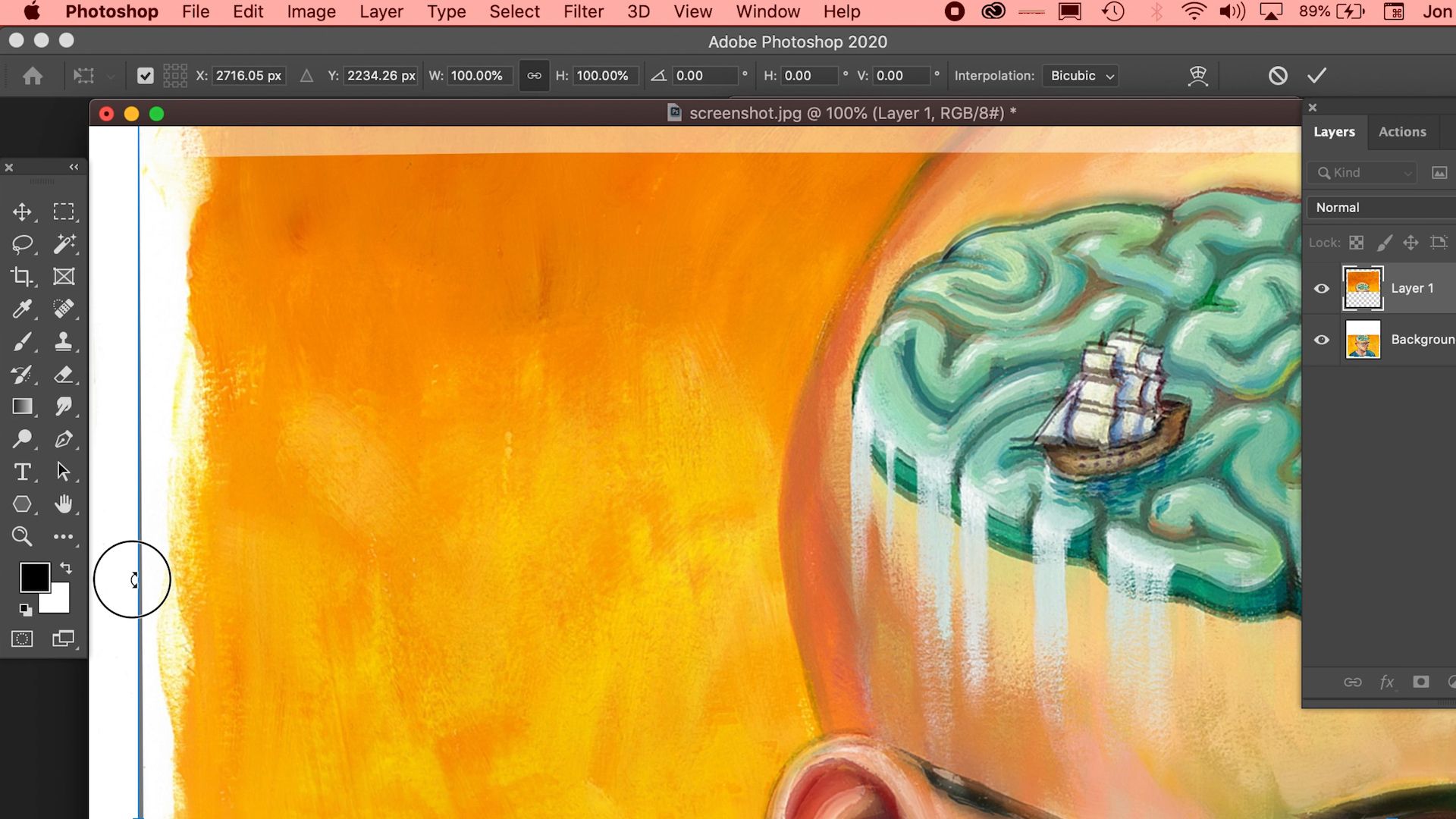Select the Shape tool
This screenshot has height=819, width=1456.
click(22, 504)
